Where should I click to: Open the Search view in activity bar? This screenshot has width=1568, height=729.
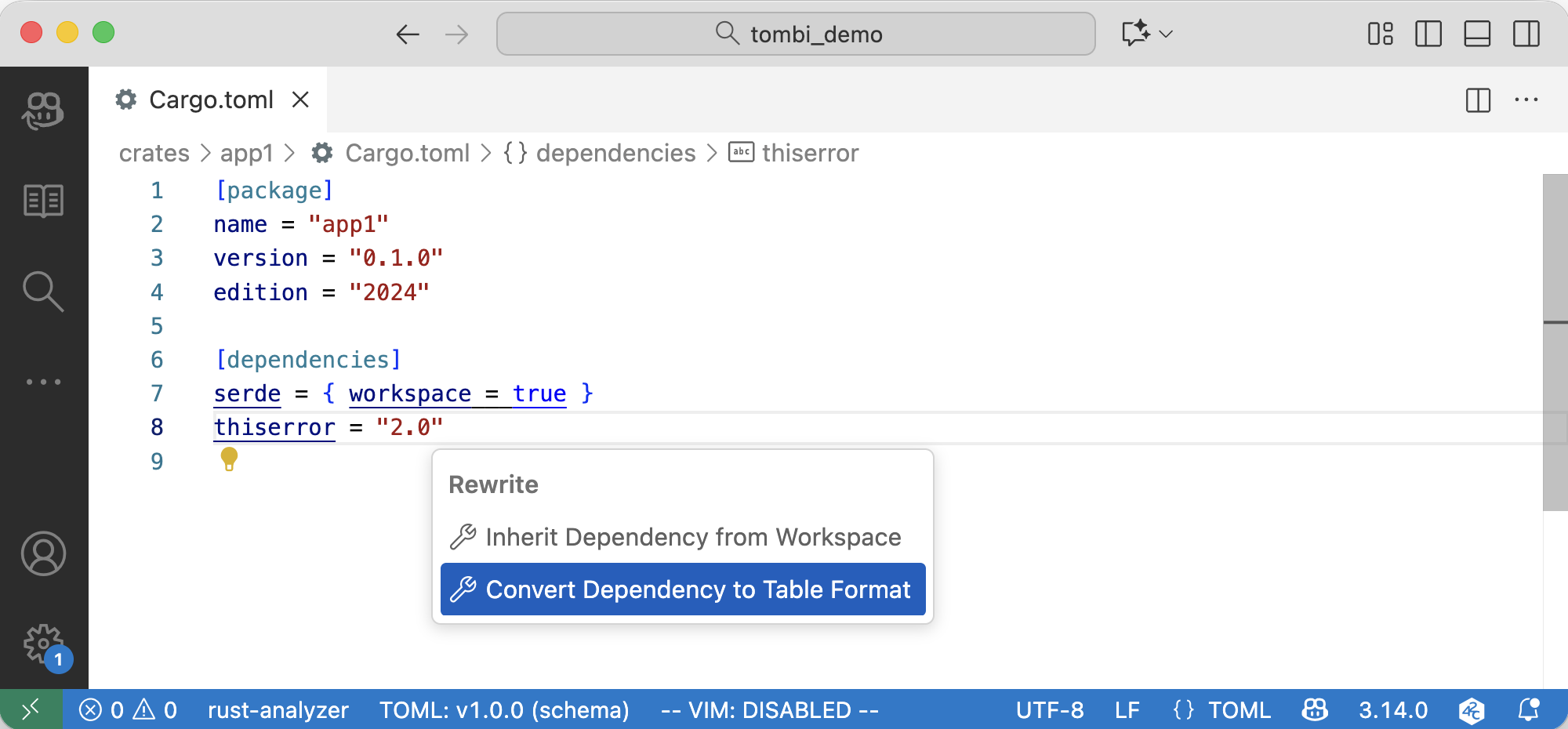click(43, 292)
